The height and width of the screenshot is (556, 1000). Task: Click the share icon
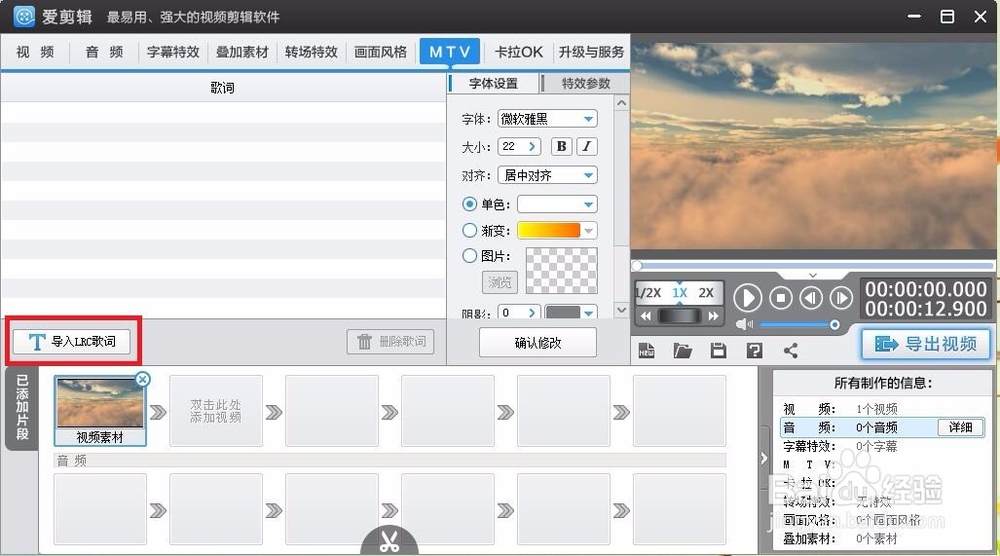coord(790,350)
